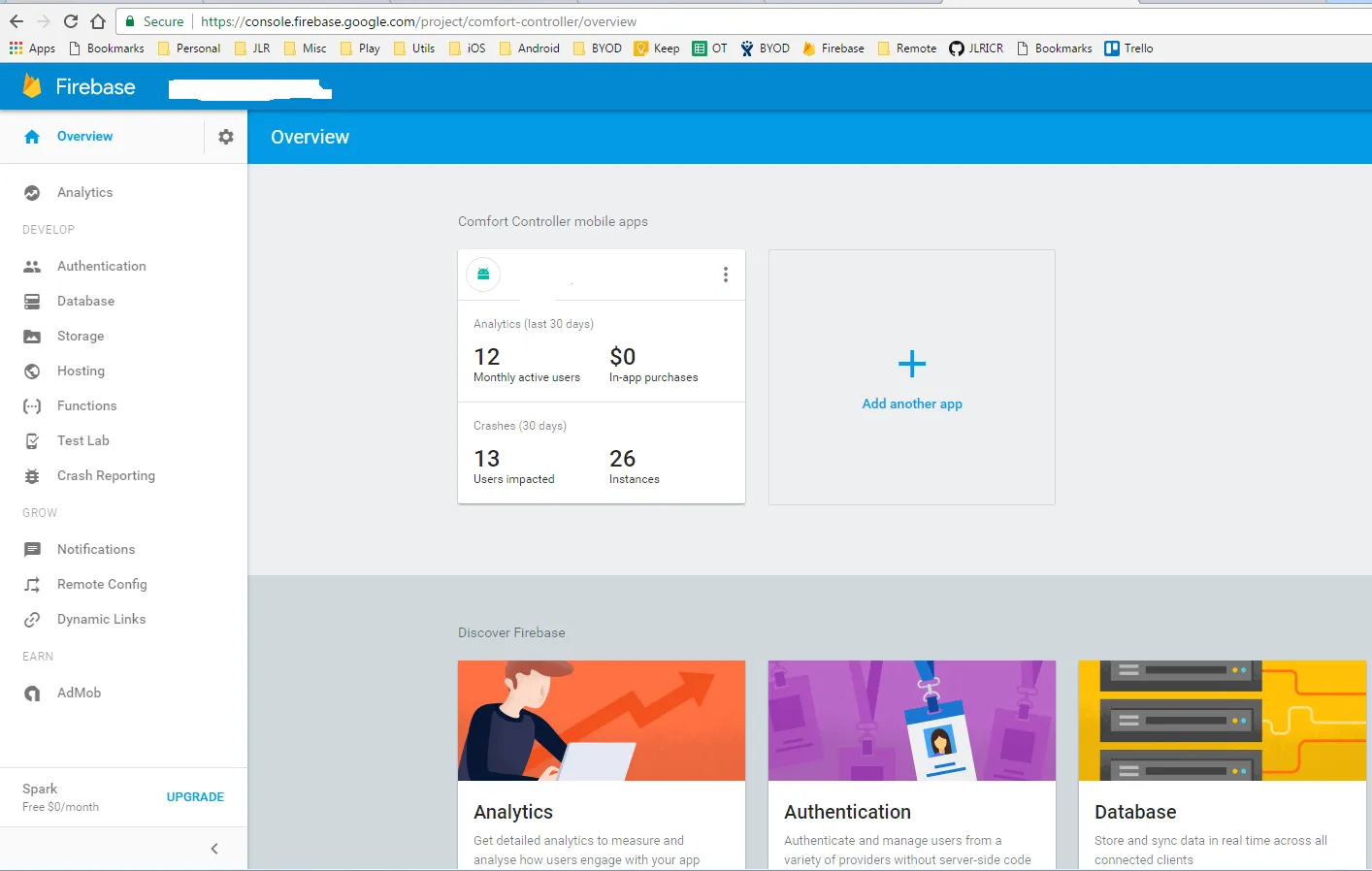Open the Trello bookmark

pos(1128,48)
